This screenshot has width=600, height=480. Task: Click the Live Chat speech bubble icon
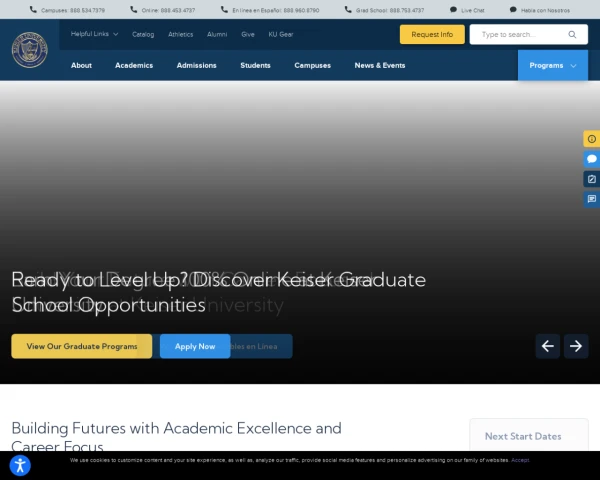click(453, 10)
